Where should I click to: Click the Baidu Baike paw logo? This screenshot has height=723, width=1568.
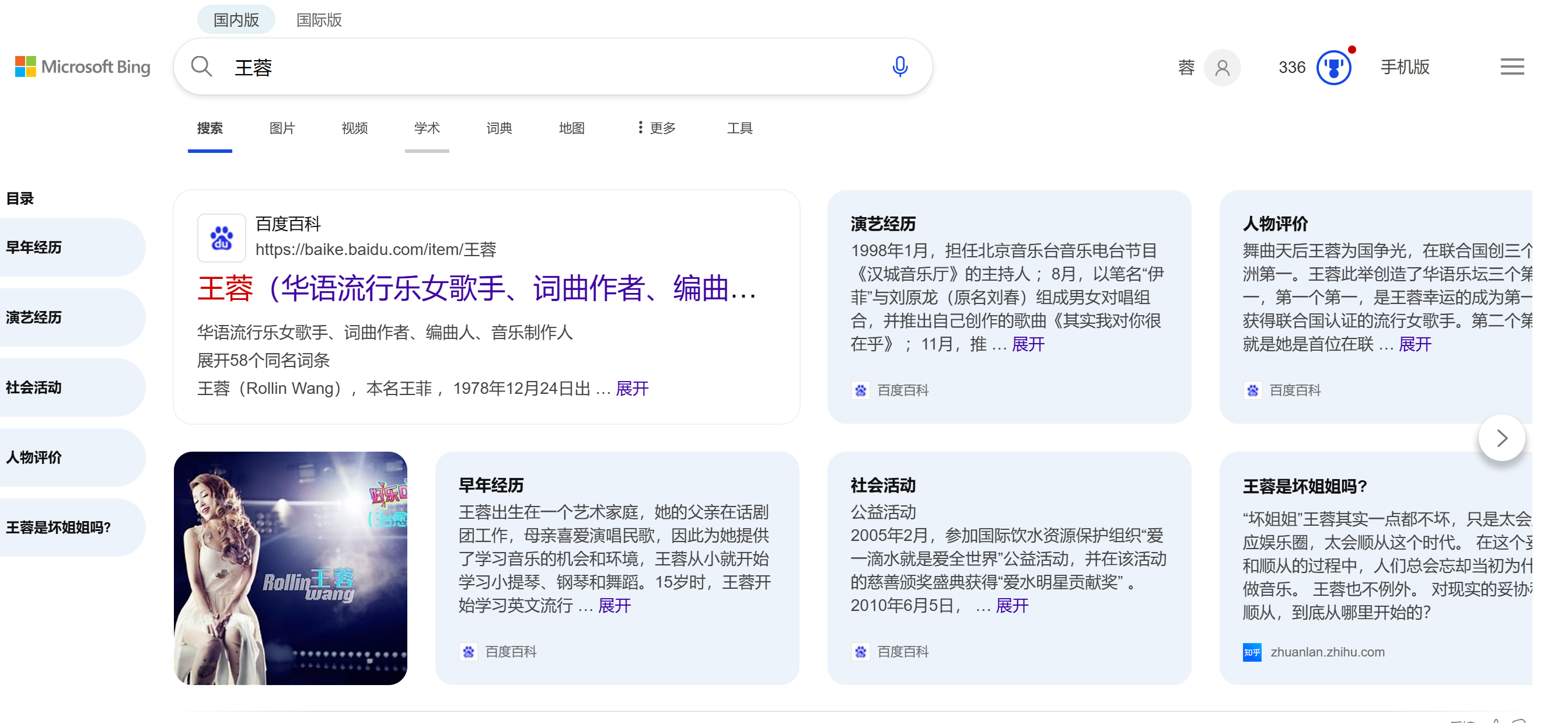pos(222,237)
